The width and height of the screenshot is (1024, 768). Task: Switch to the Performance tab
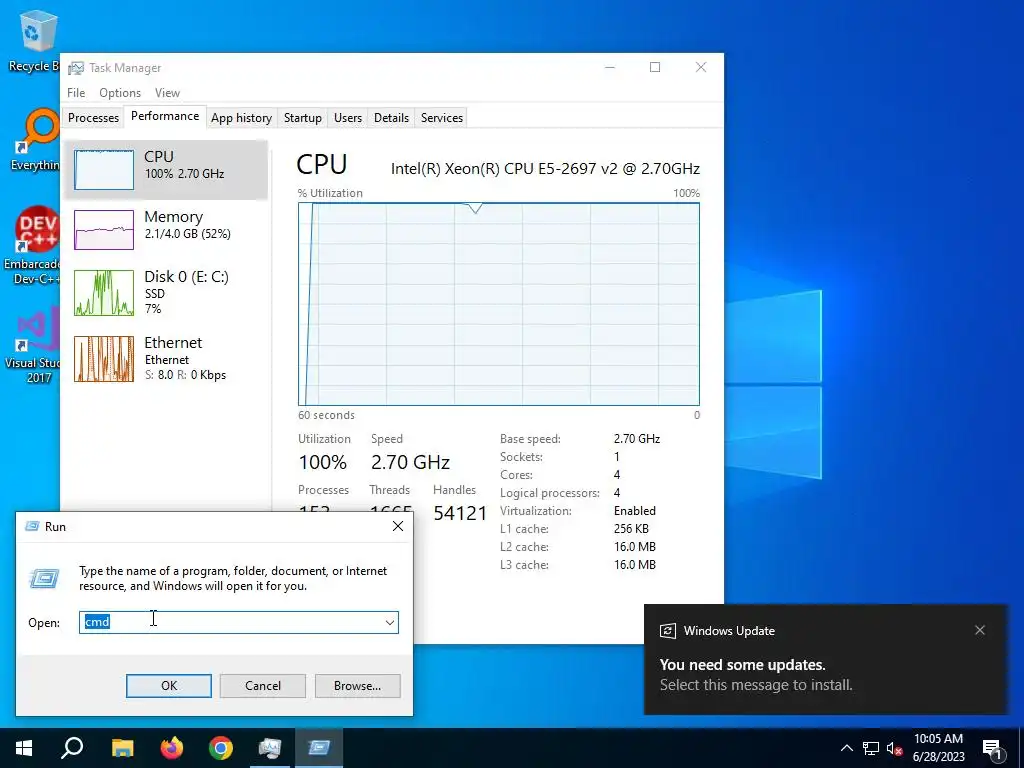165,116
